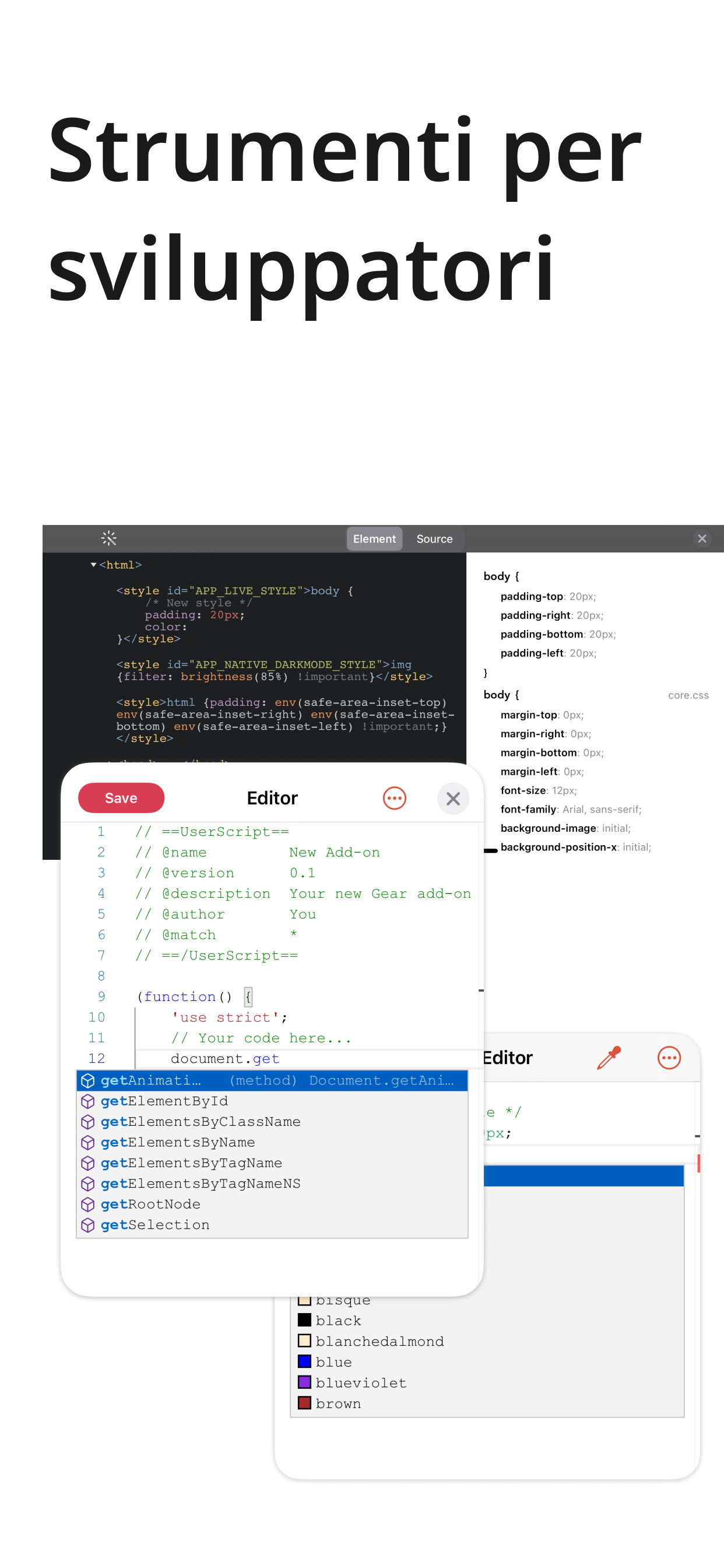Viewport: 724px width, 1568px height.
Task: Open the core.css source link
Action: pyautogui.click(x=688, y=695)
